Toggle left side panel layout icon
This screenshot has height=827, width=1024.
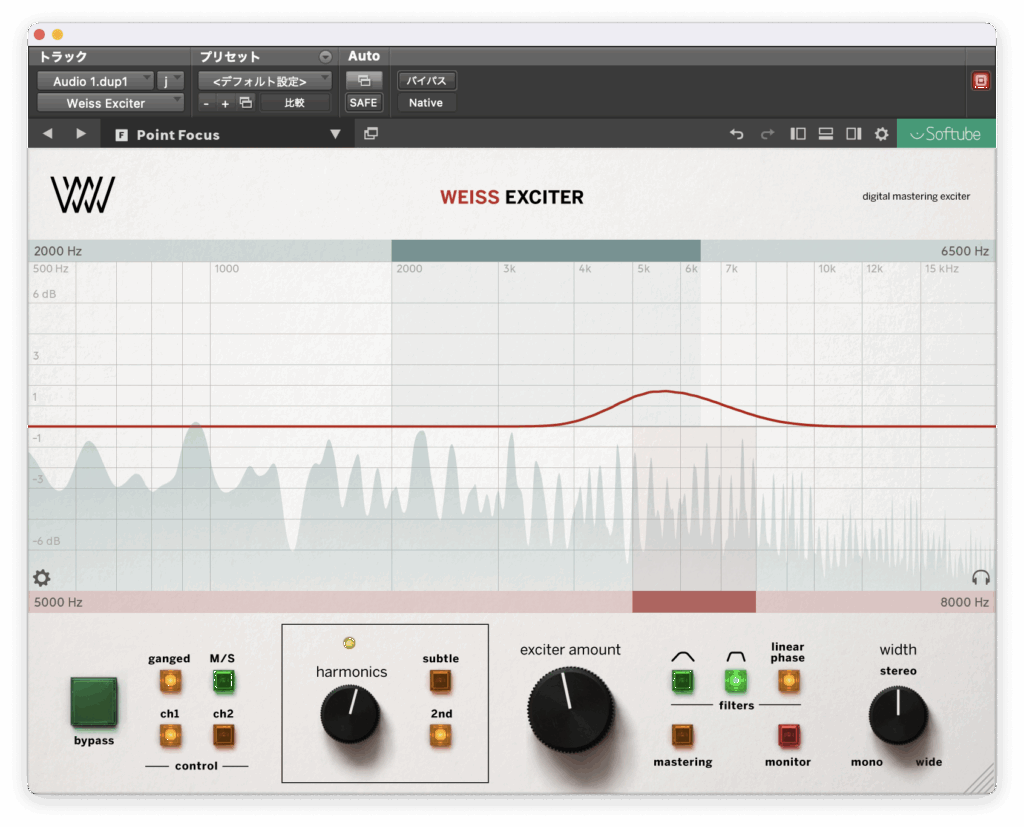798,134
